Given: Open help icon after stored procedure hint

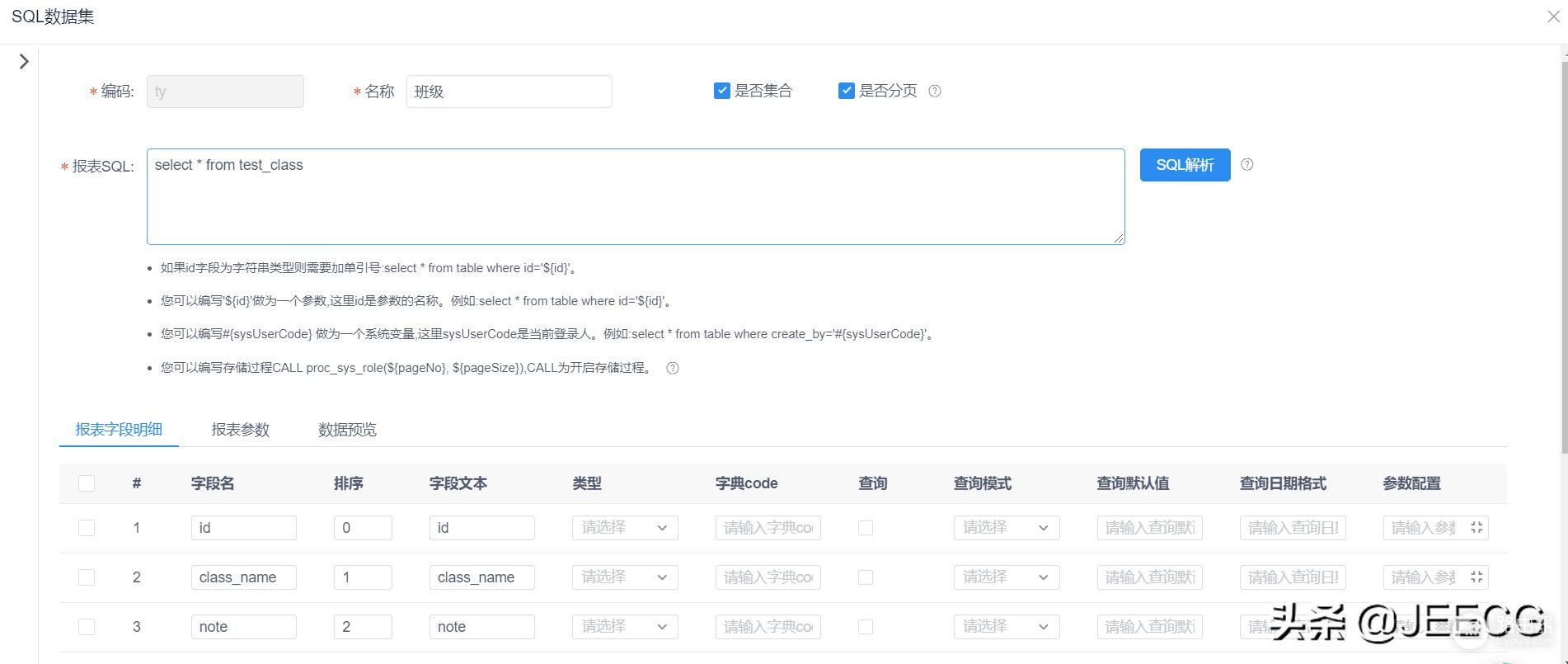Looking at the screenshot, I should coord(673,368).
